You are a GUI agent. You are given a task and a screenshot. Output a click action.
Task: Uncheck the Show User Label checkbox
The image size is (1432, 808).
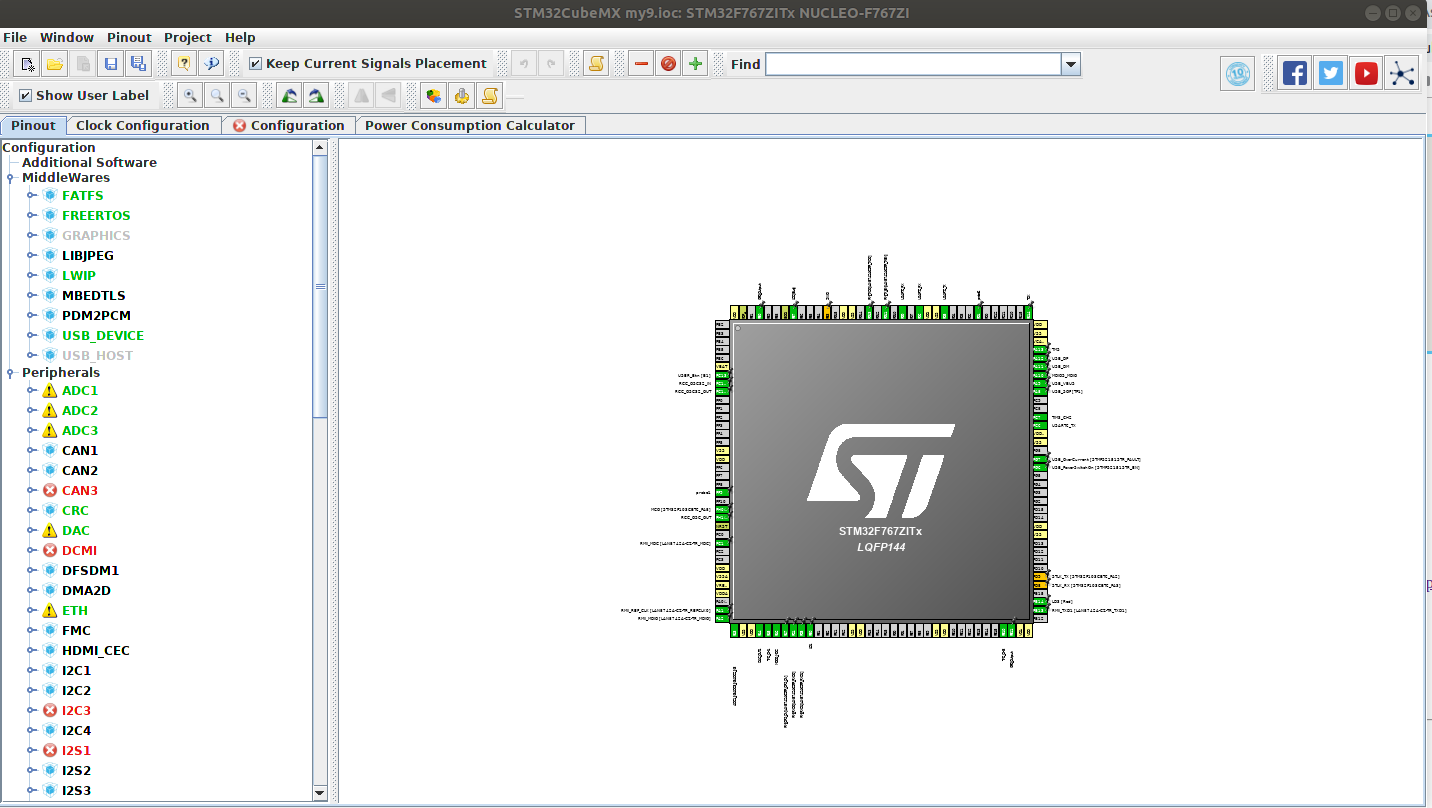click(x=26, y=96)
